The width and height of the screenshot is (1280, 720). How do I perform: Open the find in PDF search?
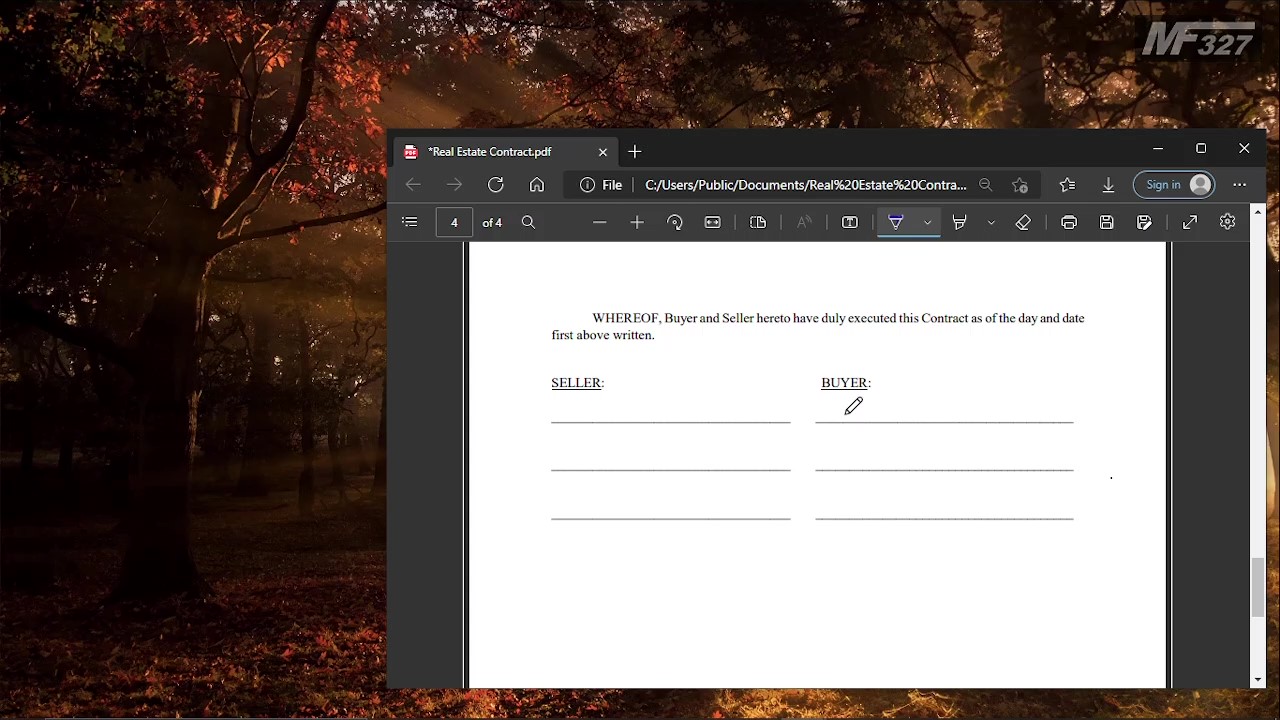click(x=529, y=222)
